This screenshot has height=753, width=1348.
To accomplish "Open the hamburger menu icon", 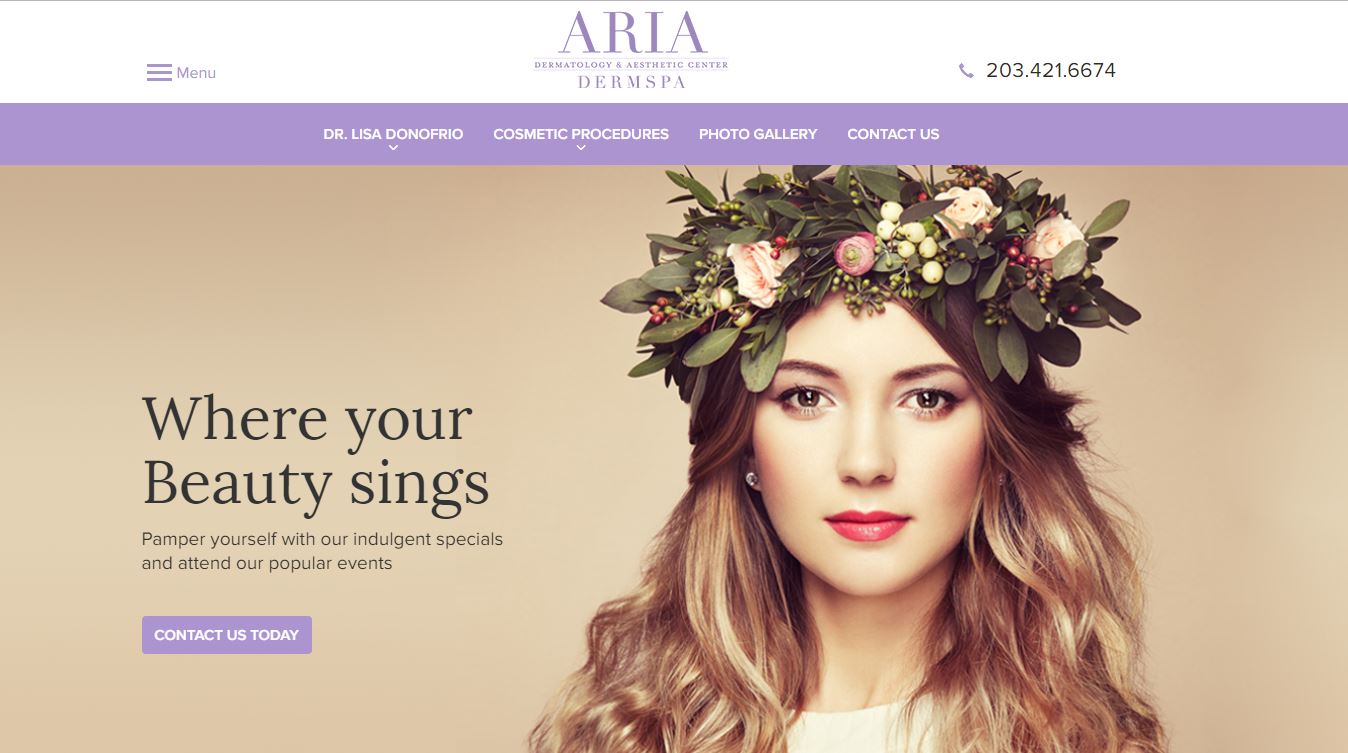I will 159,73.
